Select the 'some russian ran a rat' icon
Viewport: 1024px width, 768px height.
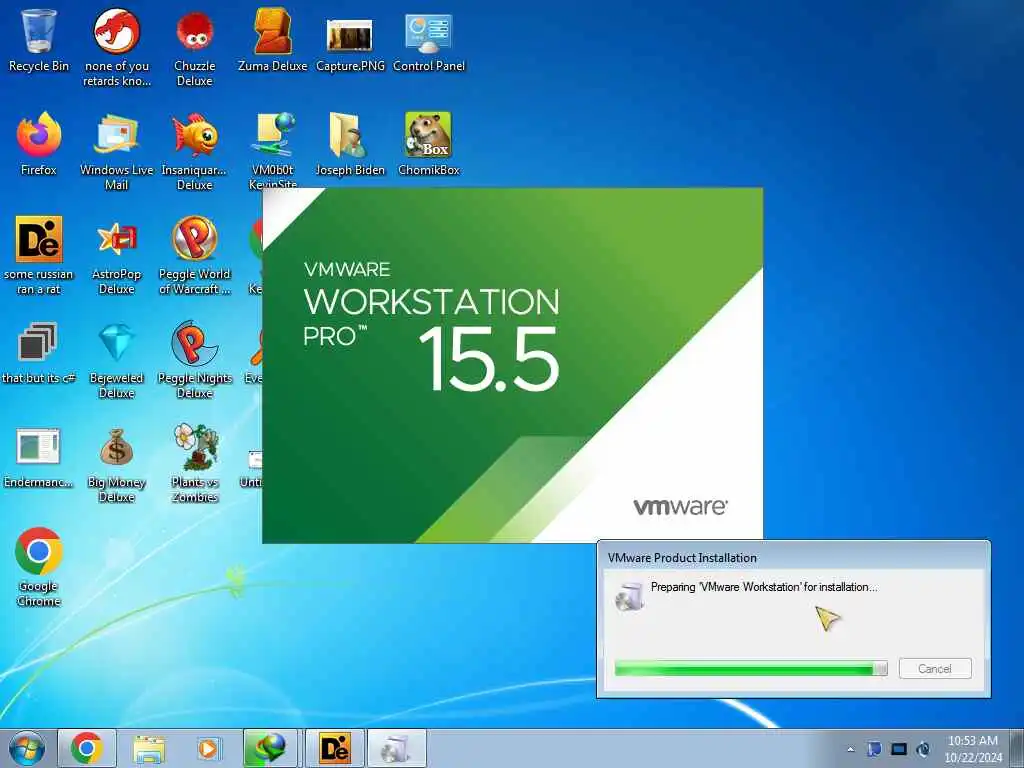point(39,255)
